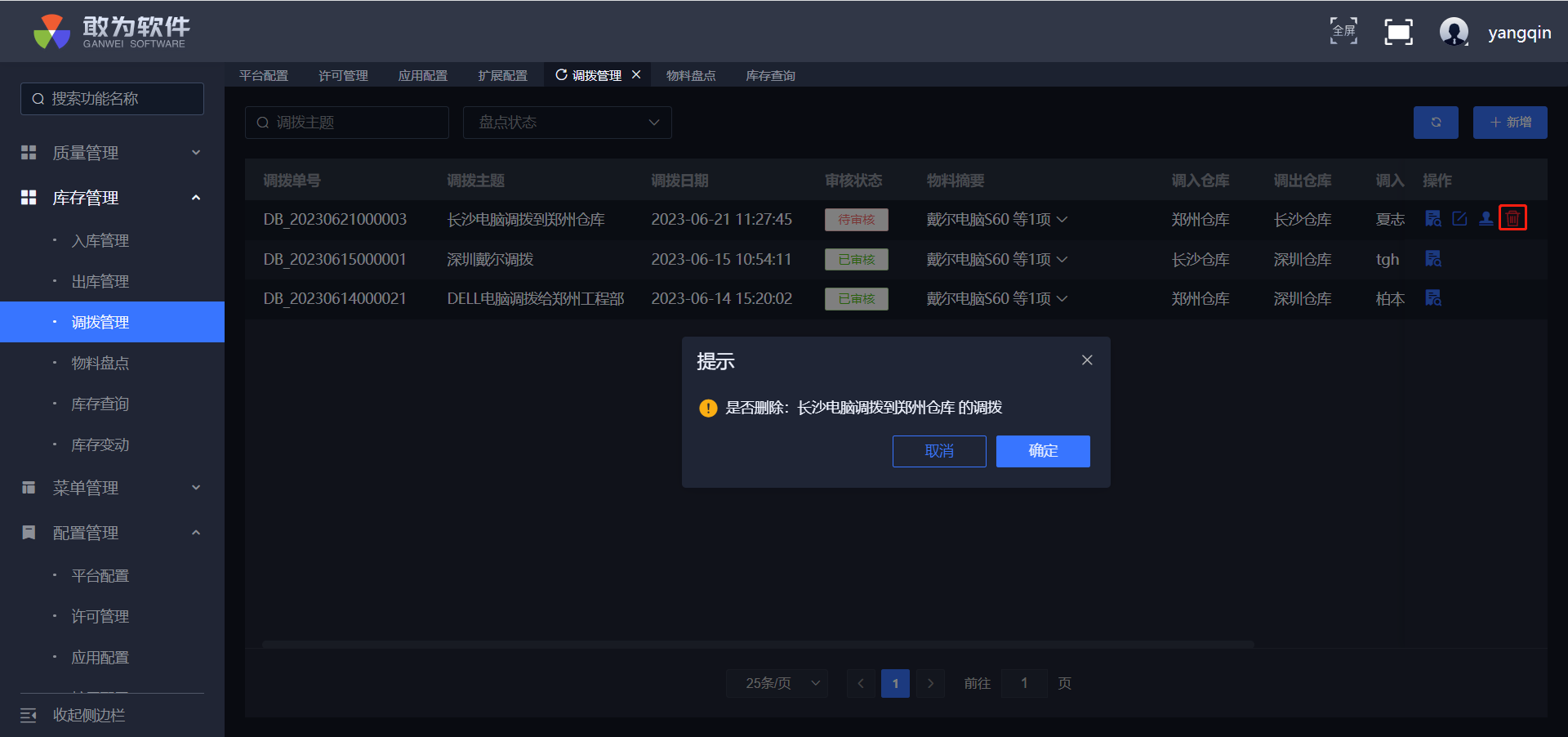Click the red delete trash icon
The image size is (1568, 737).
click(x=1512, y=219)
